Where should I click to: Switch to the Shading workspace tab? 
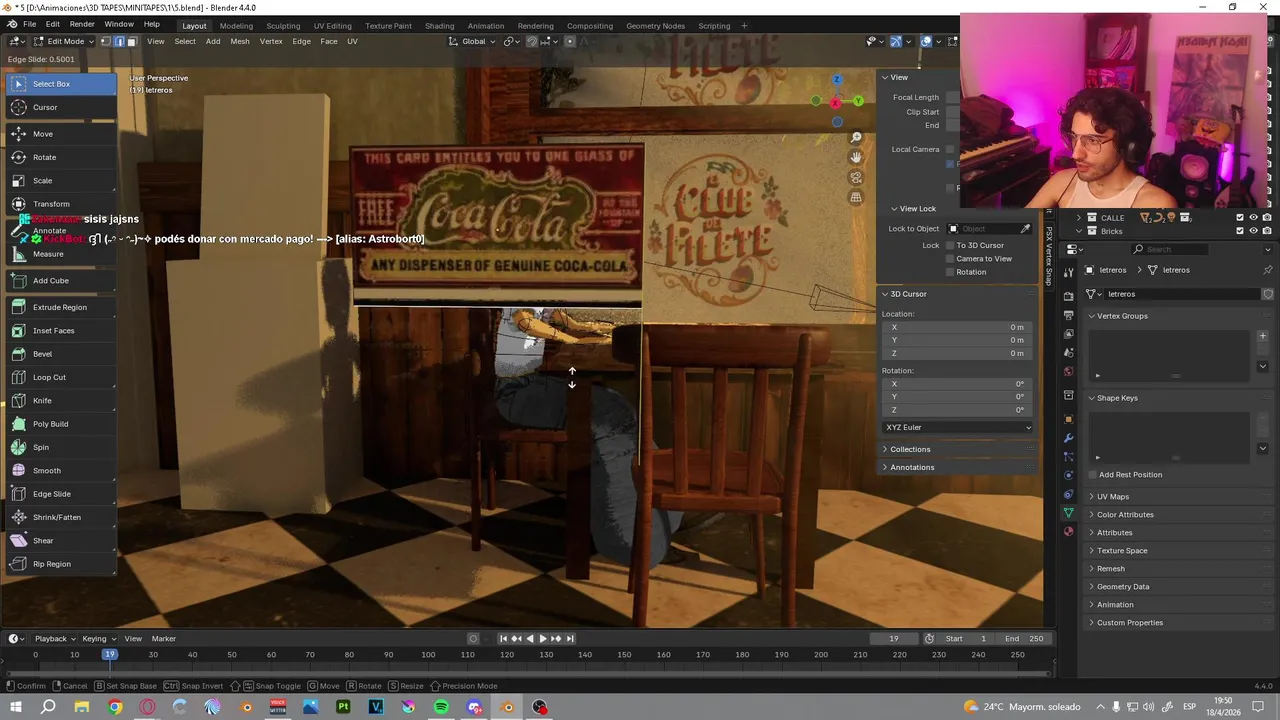point(439,25)
